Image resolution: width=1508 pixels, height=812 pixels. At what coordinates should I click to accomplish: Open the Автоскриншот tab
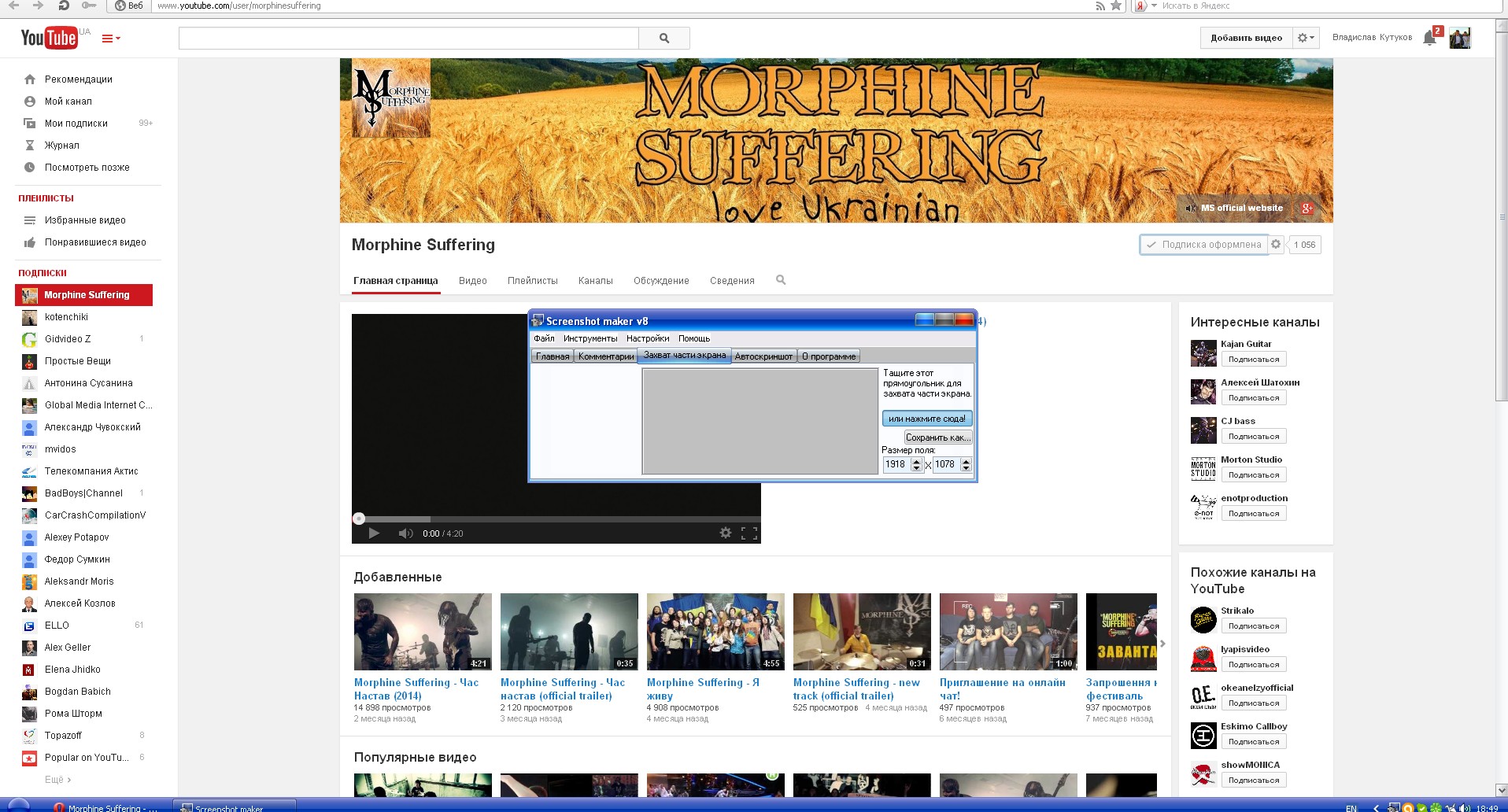(x=763, y=356)
